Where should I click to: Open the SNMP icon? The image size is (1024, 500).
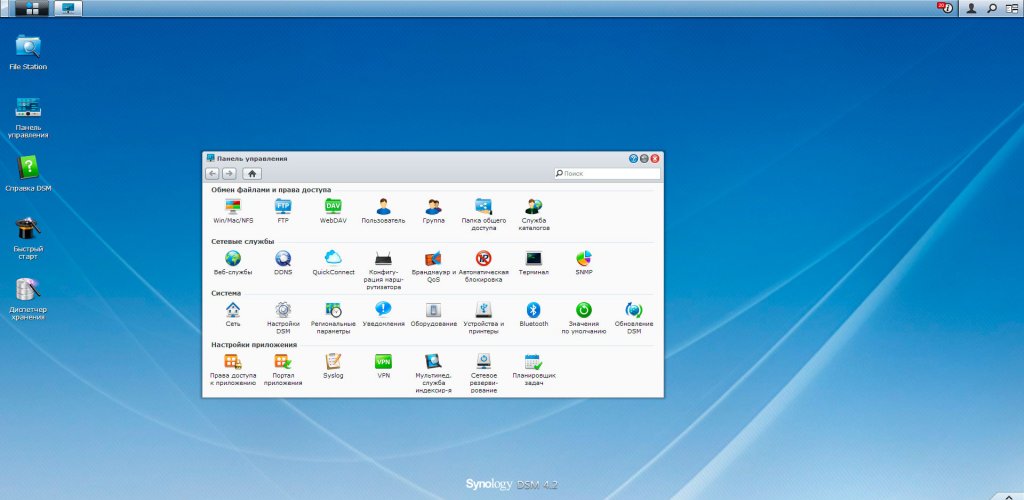click(x=583, y=258)
